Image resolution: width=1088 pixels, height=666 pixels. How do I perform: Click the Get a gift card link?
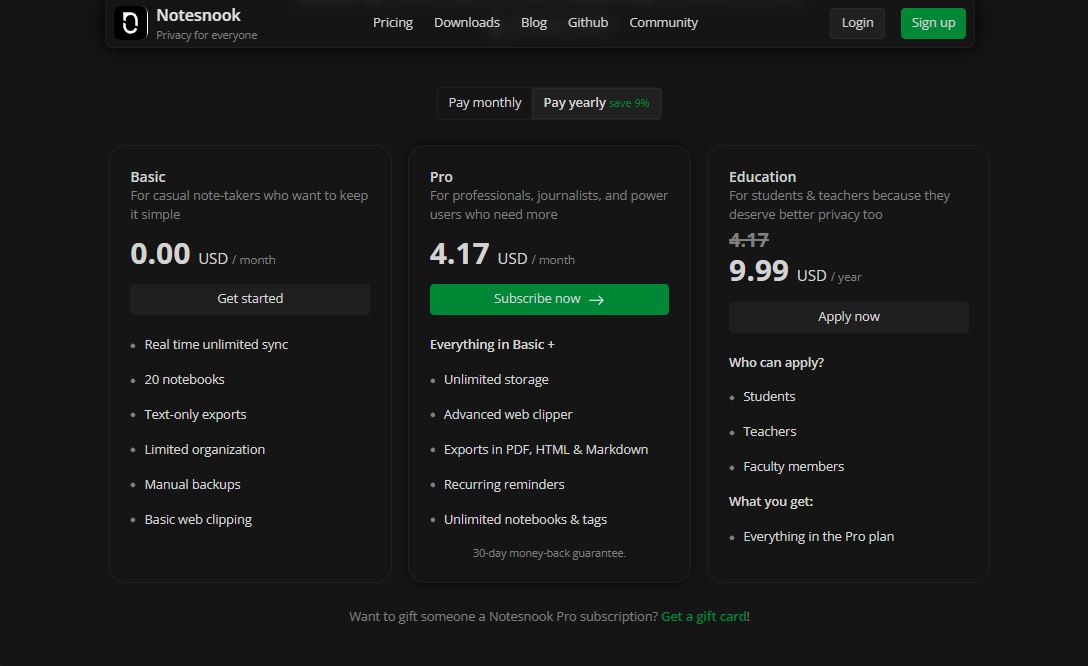(x=704, y=616)
